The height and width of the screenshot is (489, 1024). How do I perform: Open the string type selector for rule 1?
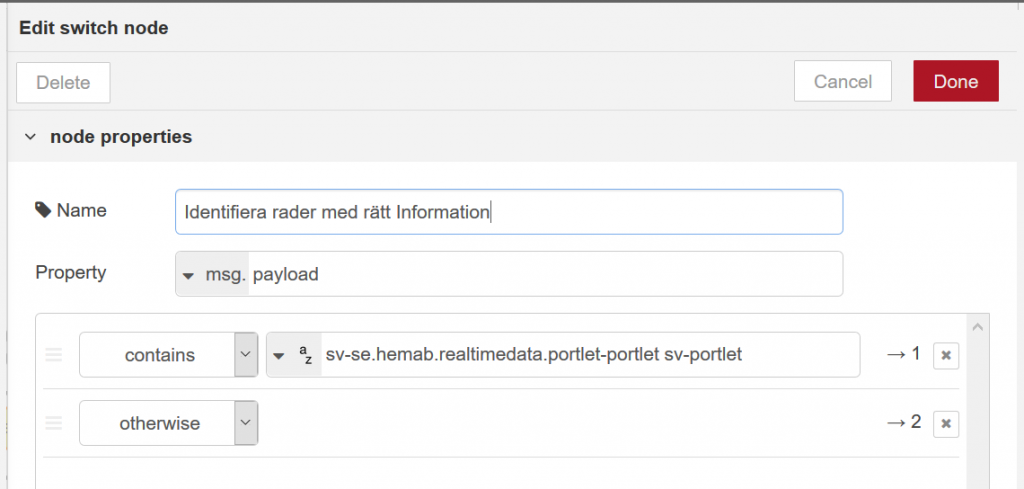point(294,355)
